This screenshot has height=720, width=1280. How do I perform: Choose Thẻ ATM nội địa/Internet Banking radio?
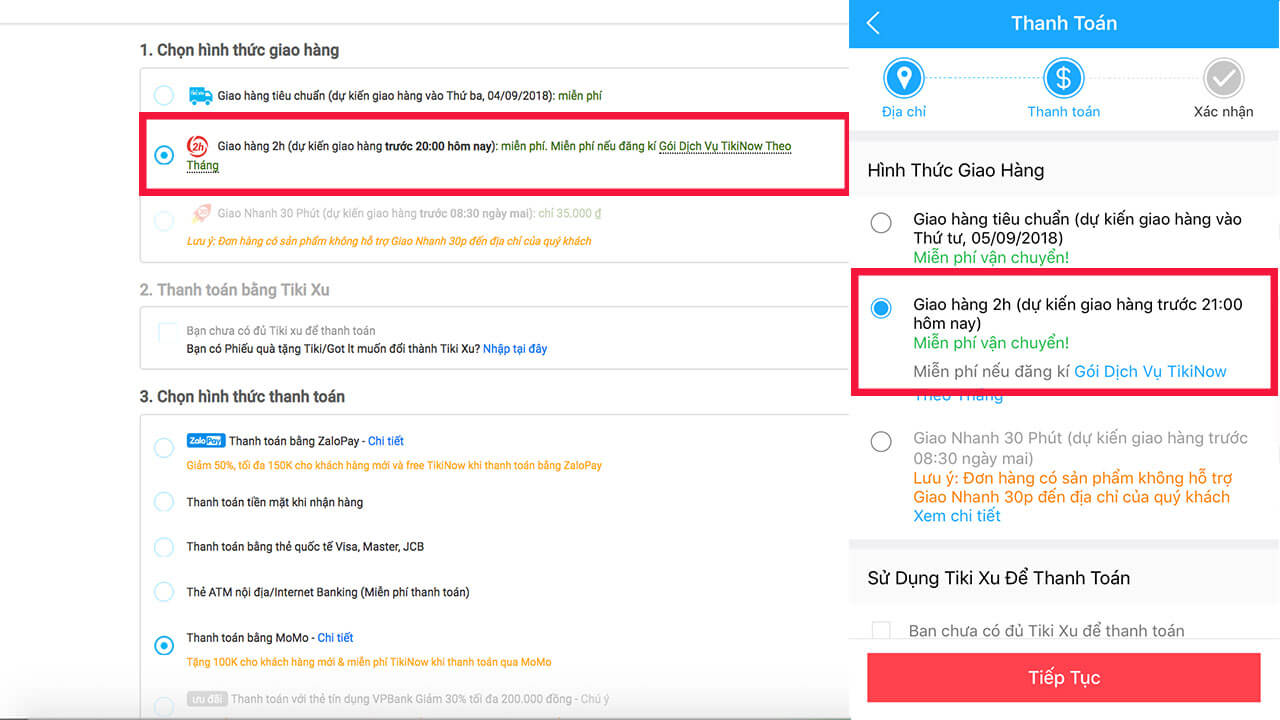(x=164, y=592)
